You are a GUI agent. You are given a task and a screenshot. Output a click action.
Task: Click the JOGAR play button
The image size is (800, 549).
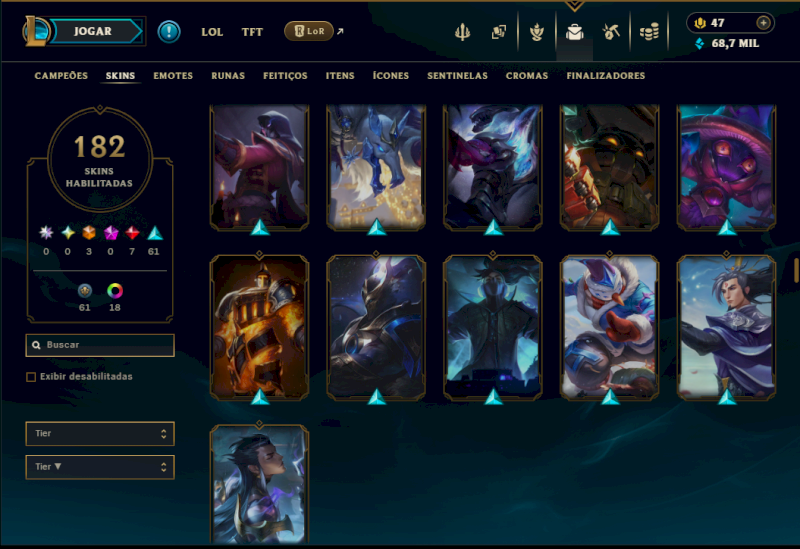click(95, 31)
